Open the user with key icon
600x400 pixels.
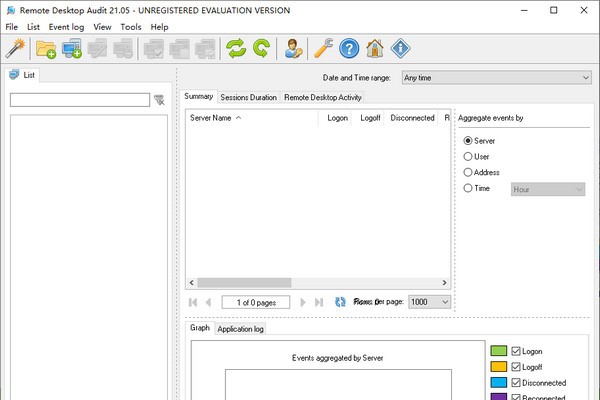click(x=293, y=49)
